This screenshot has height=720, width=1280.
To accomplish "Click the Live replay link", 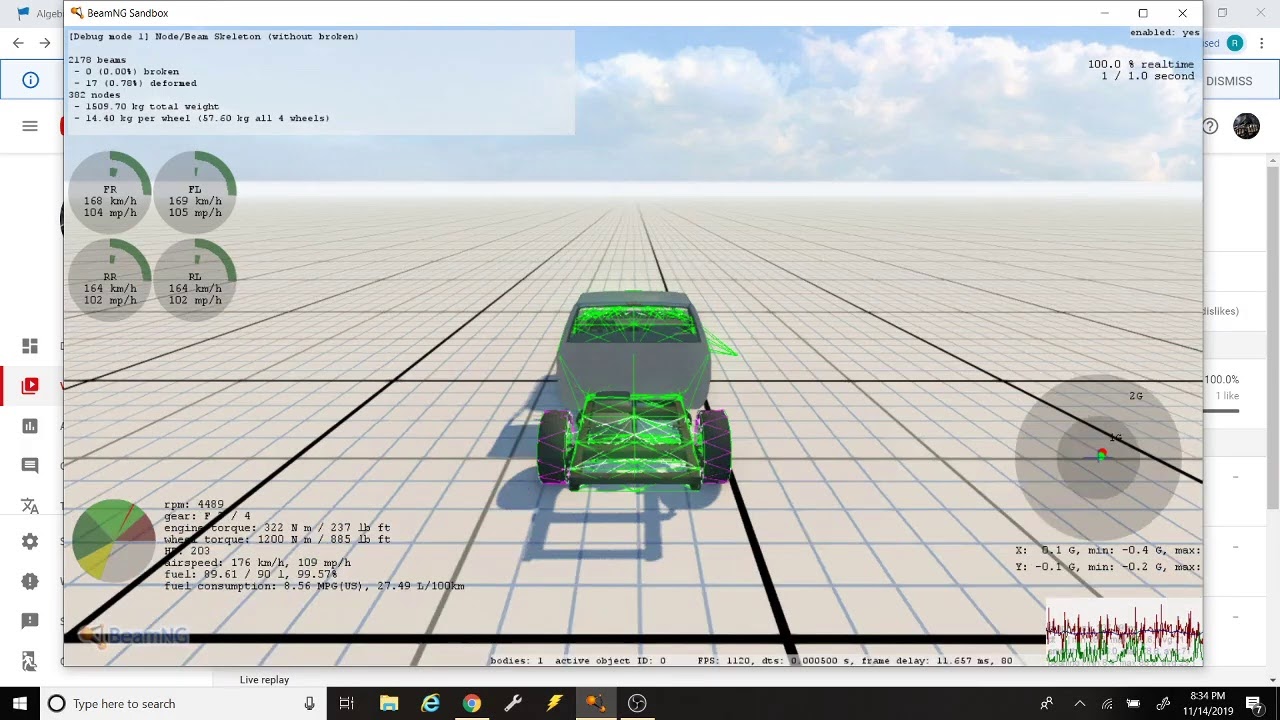I will coord(264,680).
